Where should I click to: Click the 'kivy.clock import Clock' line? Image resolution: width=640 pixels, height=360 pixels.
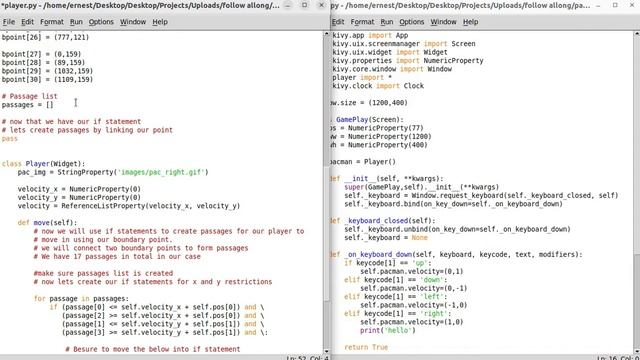(x=378, y=86)
